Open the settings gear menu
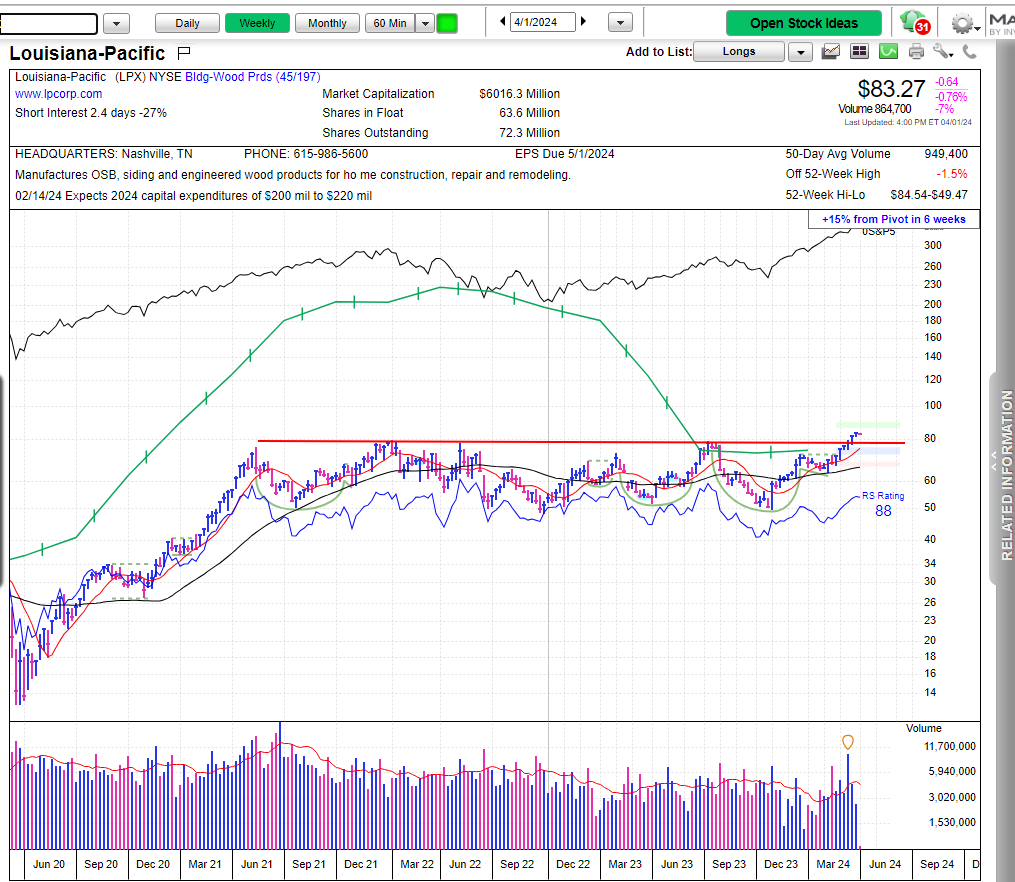1015x882 pixels. pyautogui.click(x=963, y=24)
